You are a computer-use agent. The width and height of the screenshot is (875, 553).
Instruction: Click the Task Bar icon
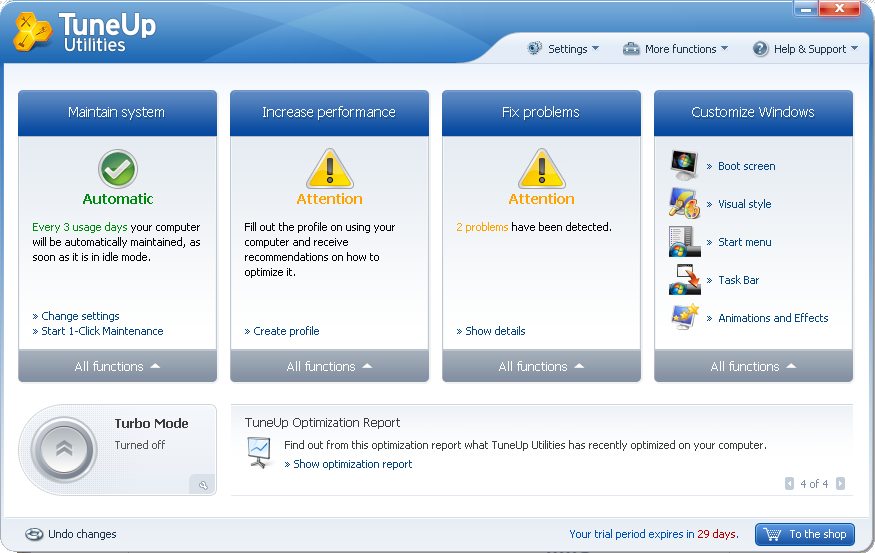click(684, 279)
